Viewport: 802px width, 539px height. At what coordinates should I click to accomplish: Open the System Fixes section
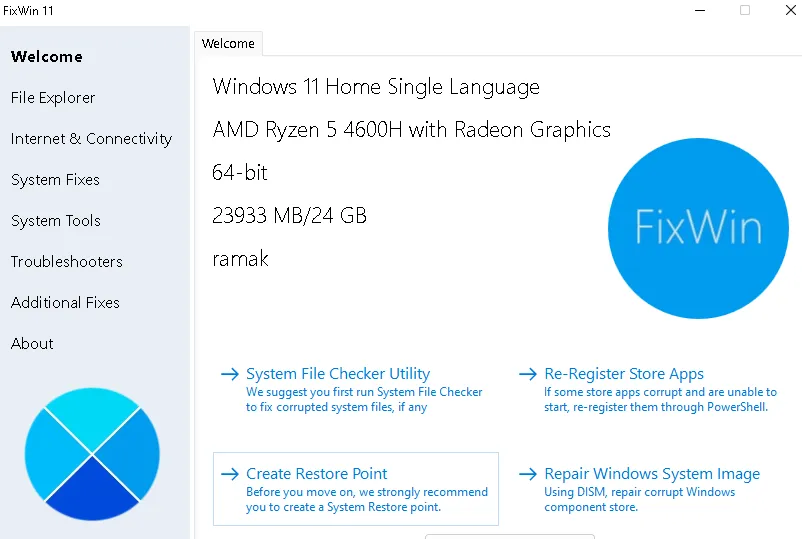click(55, 180)
